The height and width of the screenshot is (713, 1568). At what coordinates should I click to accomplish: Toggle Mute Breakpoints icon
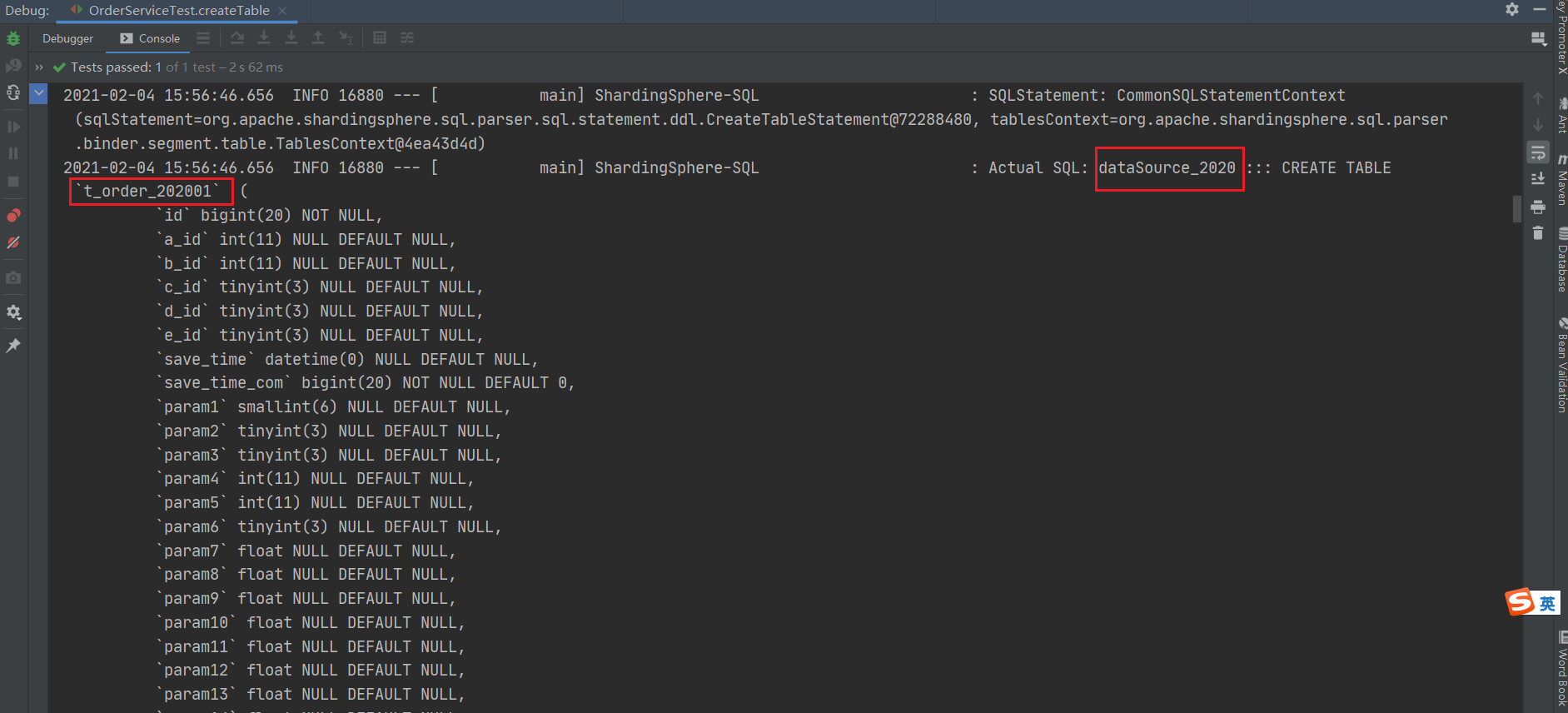point(13,242)
